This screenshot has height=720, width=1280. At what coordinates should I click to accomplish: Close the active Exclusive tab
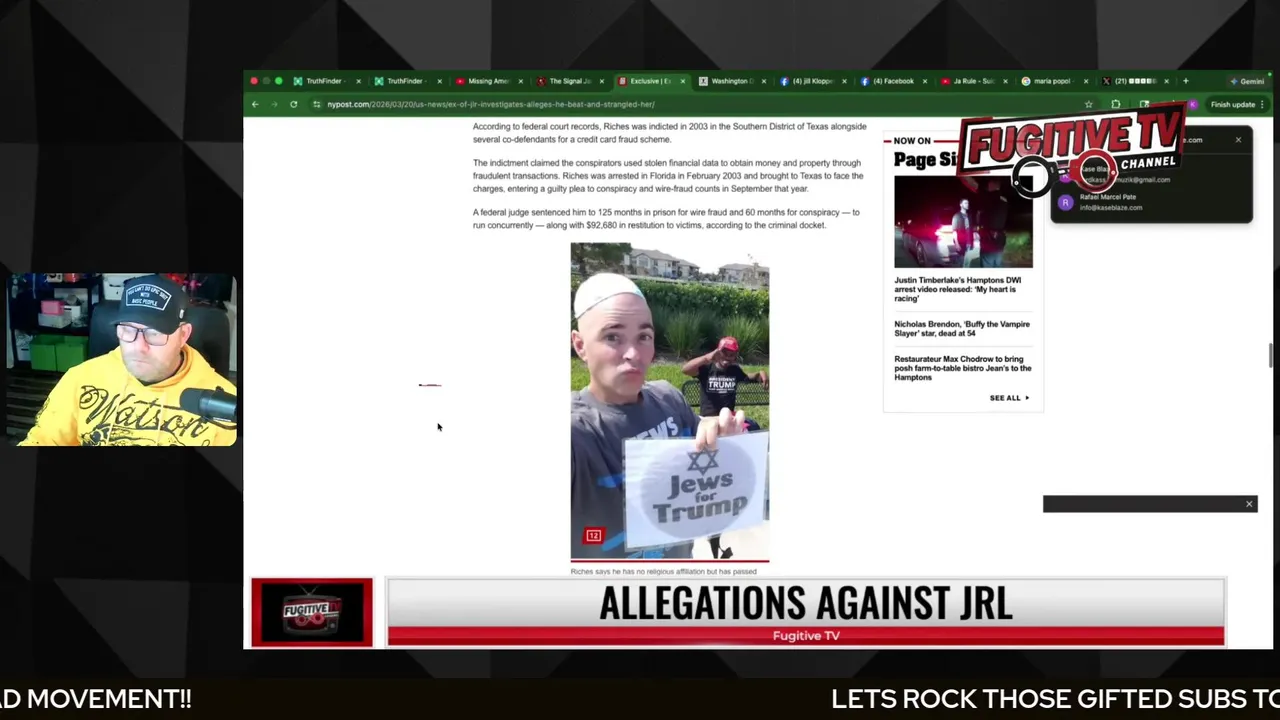coord(684,81)
